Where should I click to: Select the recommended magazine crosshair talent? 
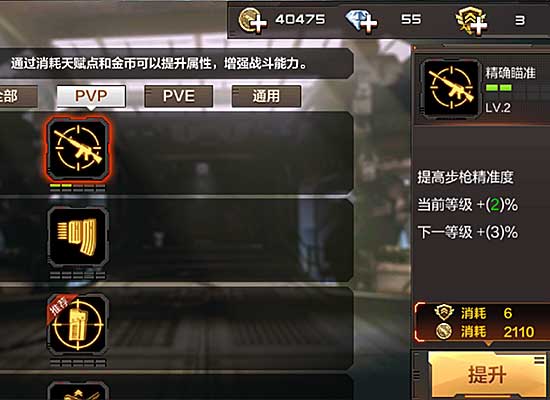pos(78,325)
